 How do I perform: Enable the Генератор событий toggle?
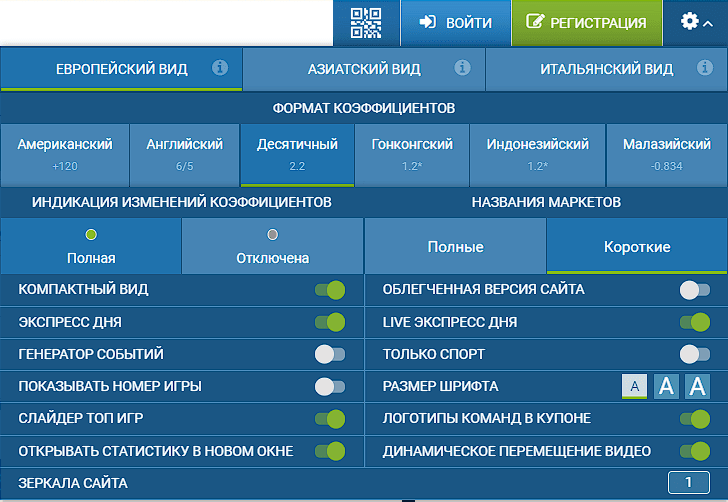[x=329, y=354]
